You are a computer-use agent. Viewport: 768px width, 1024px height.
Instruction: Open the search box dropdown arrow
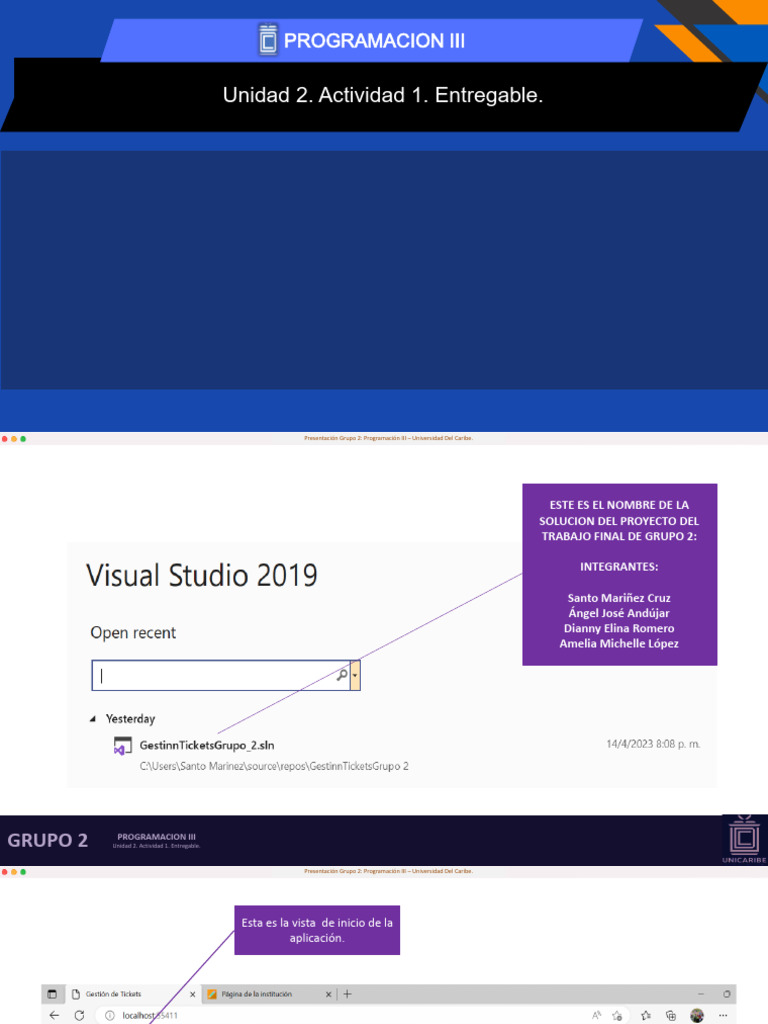pos(355,676)
